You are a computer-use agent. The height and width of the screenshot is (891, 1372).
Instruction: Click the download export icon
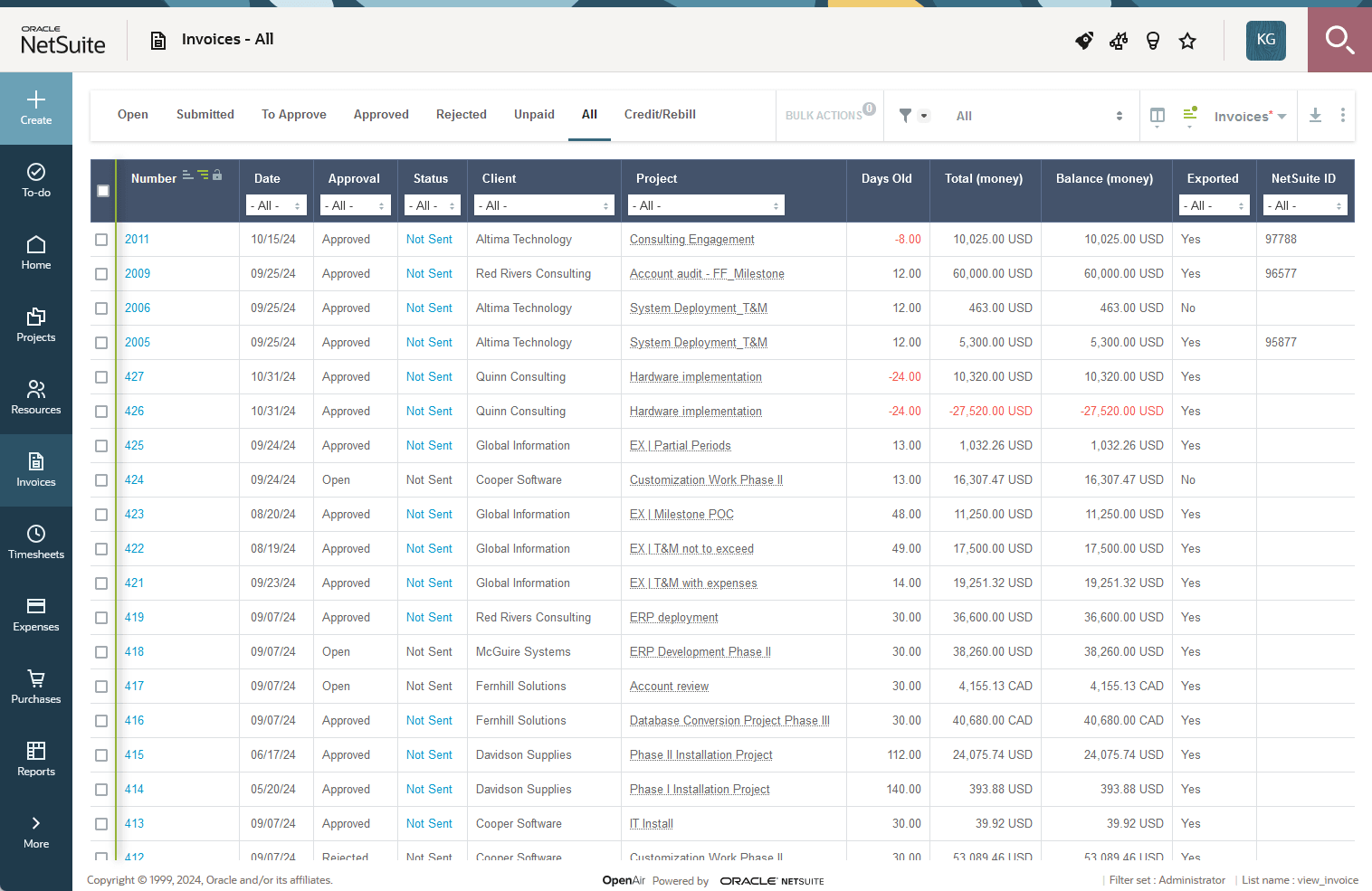tap(1316, 115)
